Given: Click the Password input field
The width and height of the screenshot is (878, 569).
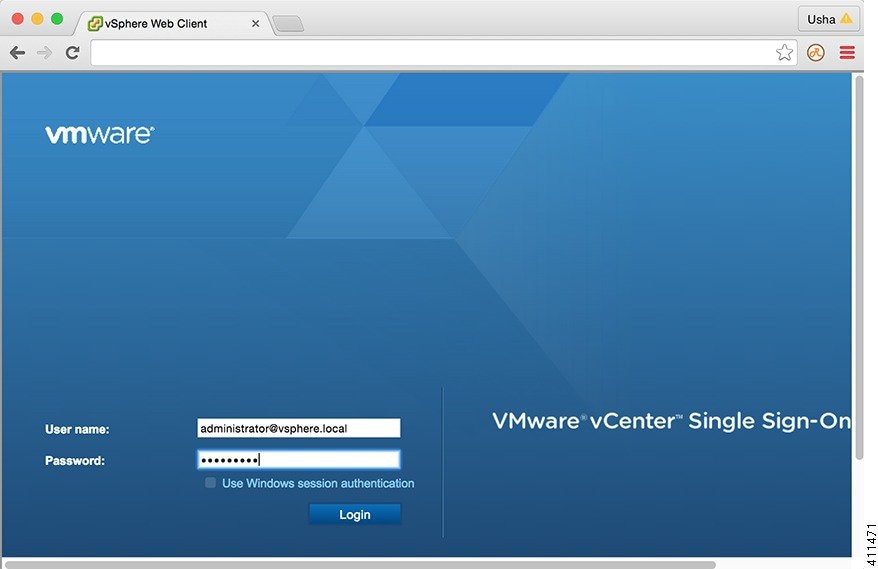Looking at the screenshot, I should click(299, 460).
